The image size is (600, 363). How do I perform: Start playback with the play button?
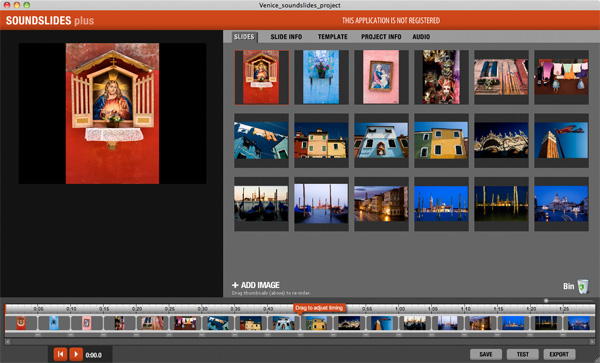click(x=76, y=354)
